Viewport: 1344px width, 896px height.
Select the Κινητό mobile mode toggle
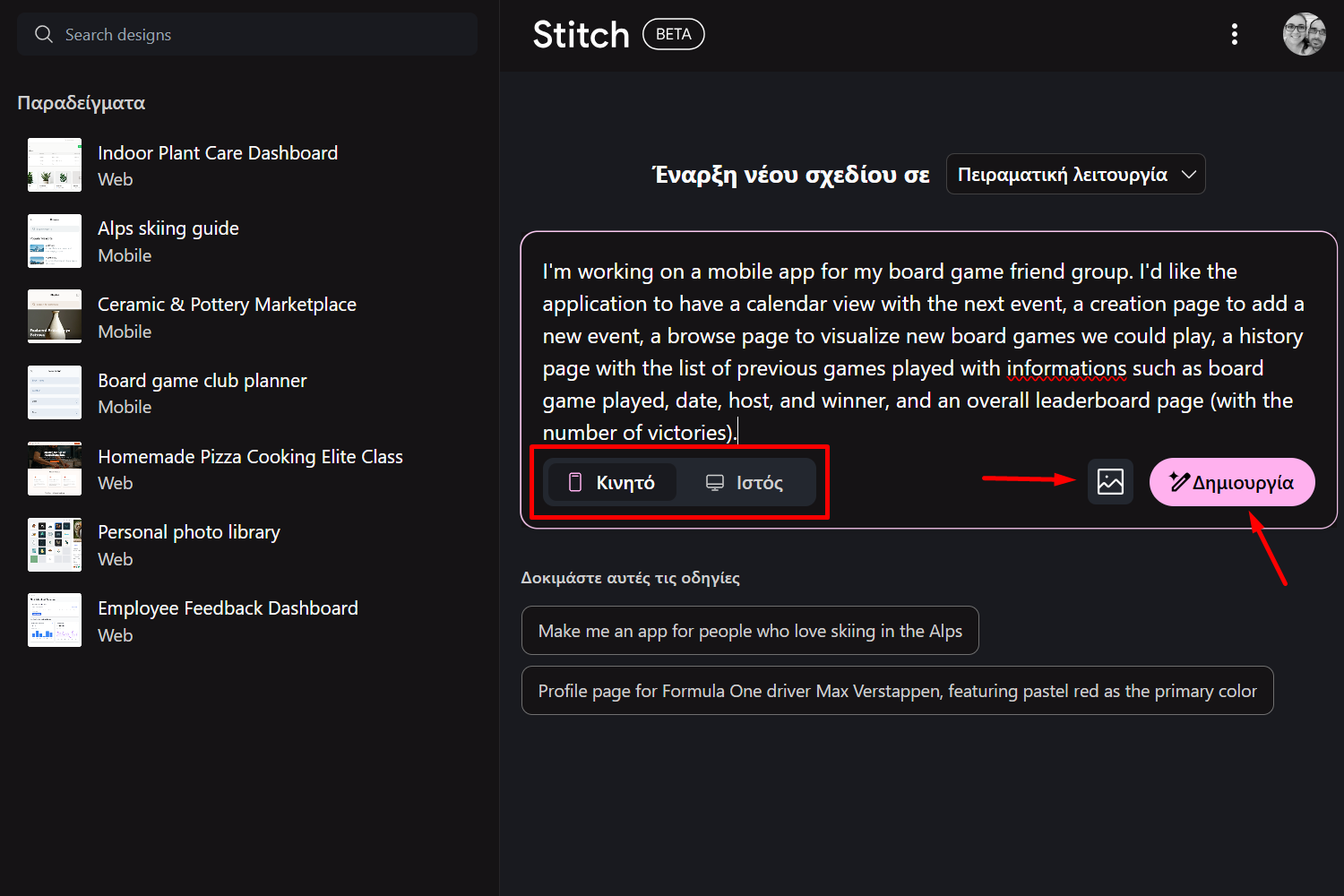click(x=612, y=483)
